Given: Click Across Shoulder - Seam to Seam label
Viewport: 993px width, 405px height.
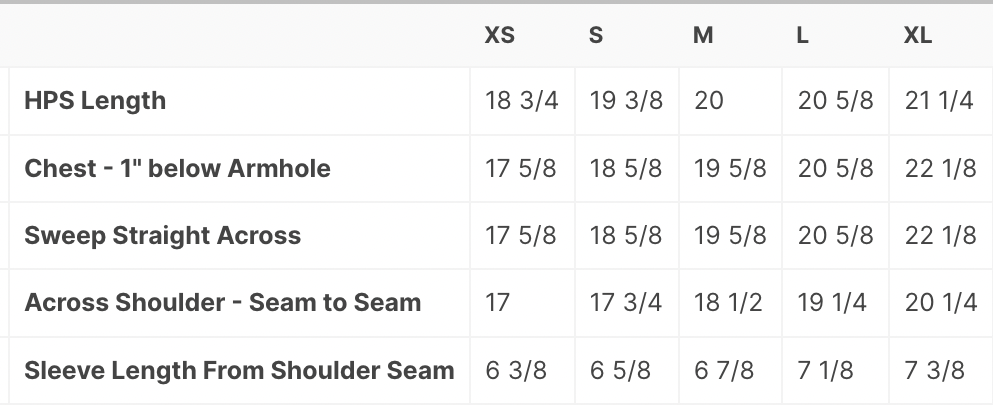Looking at the screenshot, I should pyautogui.click(x=222, y=303).
